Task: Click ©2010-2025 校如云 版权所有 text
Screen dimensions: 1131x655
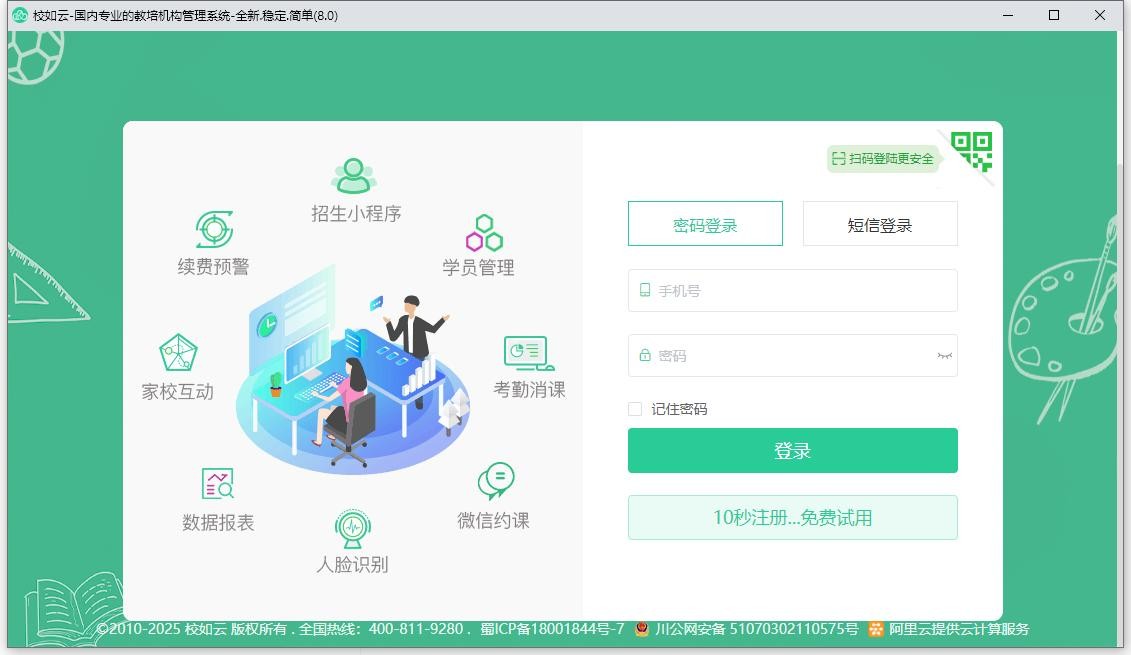Action: point(191,629)
